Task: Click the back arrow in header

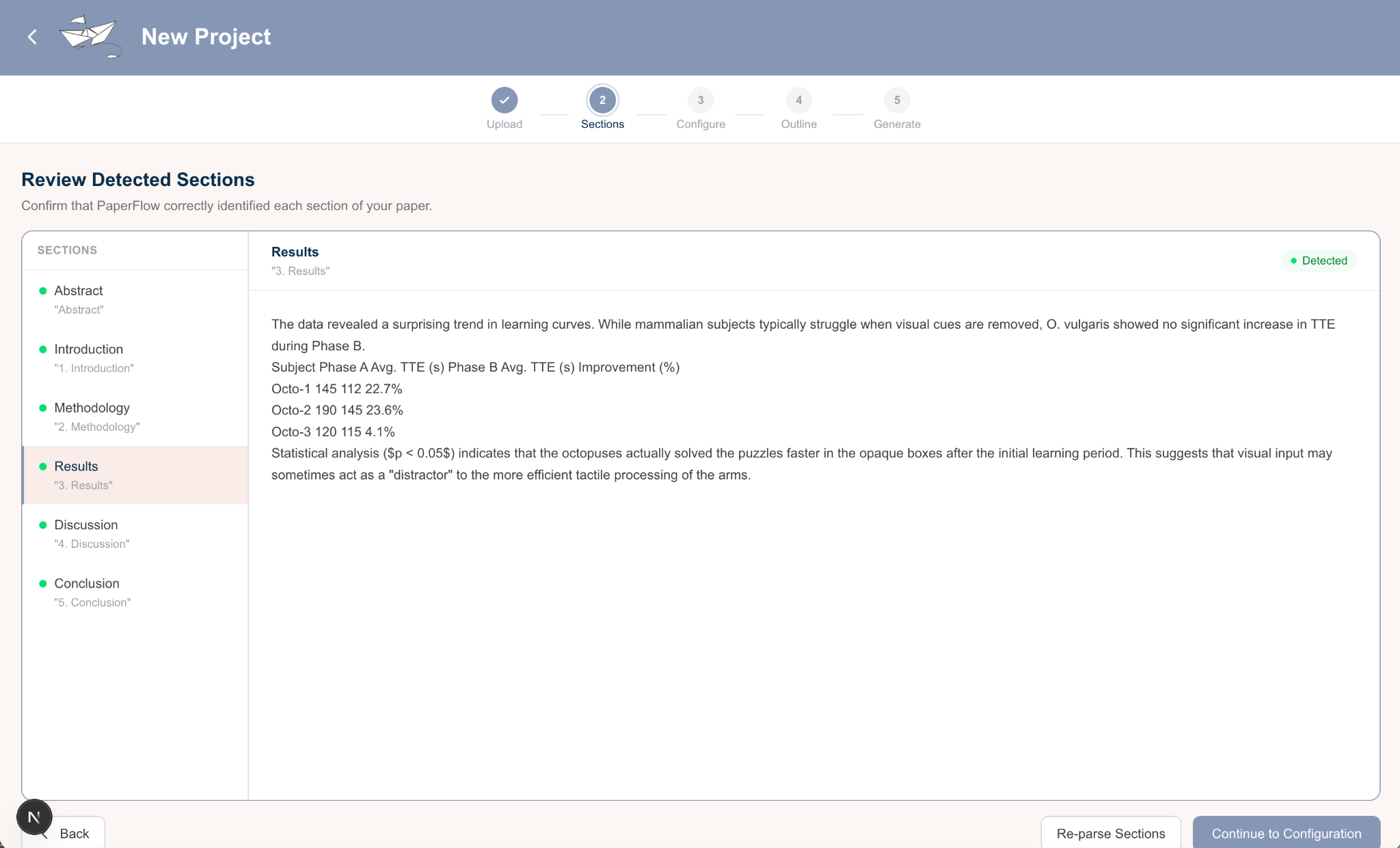Action: [32, 37]
